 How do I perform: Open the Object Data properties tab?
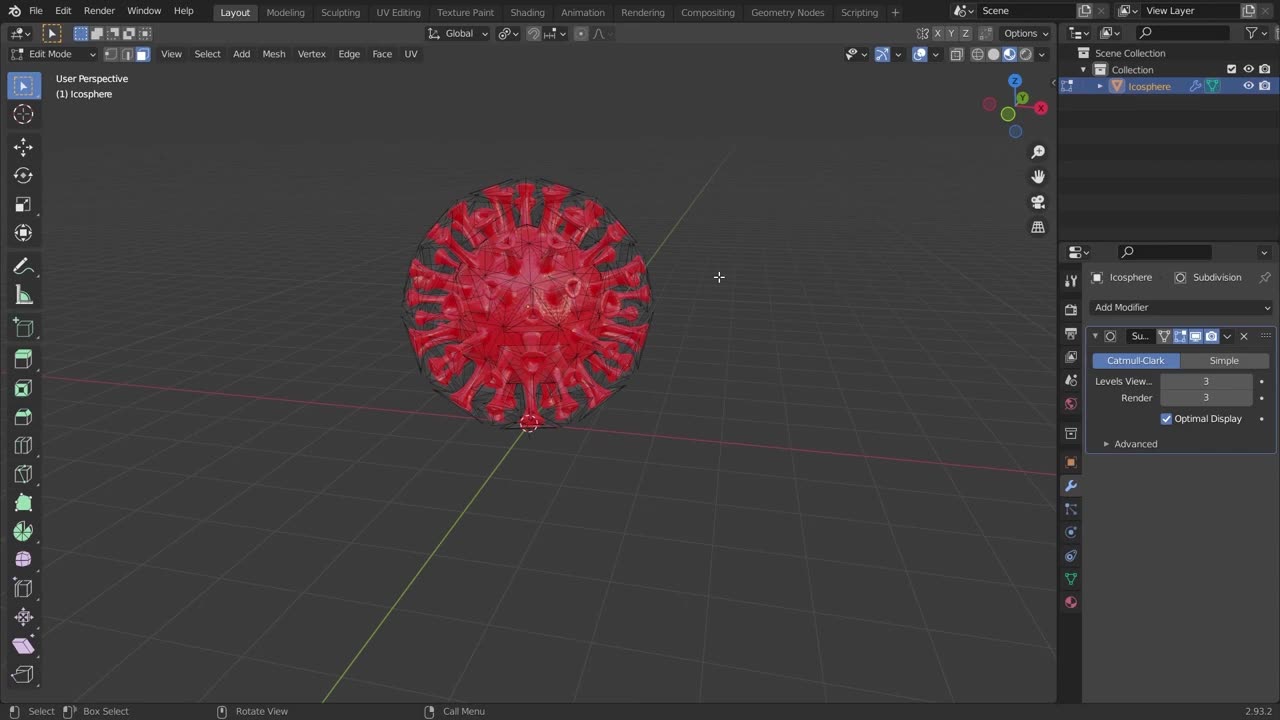click(x=1071, y=579)
